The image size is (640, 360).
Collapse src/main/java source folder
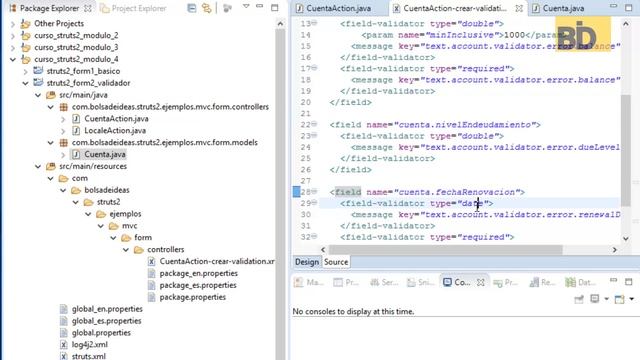[38, 95]
